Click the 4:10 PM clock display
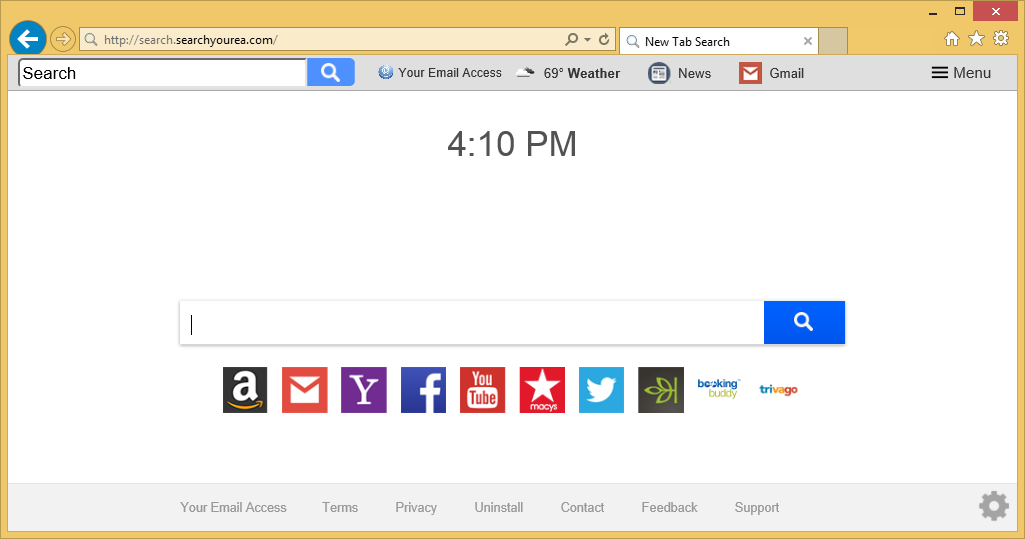Screen dimensions: 1025x539 coord(512,144)
